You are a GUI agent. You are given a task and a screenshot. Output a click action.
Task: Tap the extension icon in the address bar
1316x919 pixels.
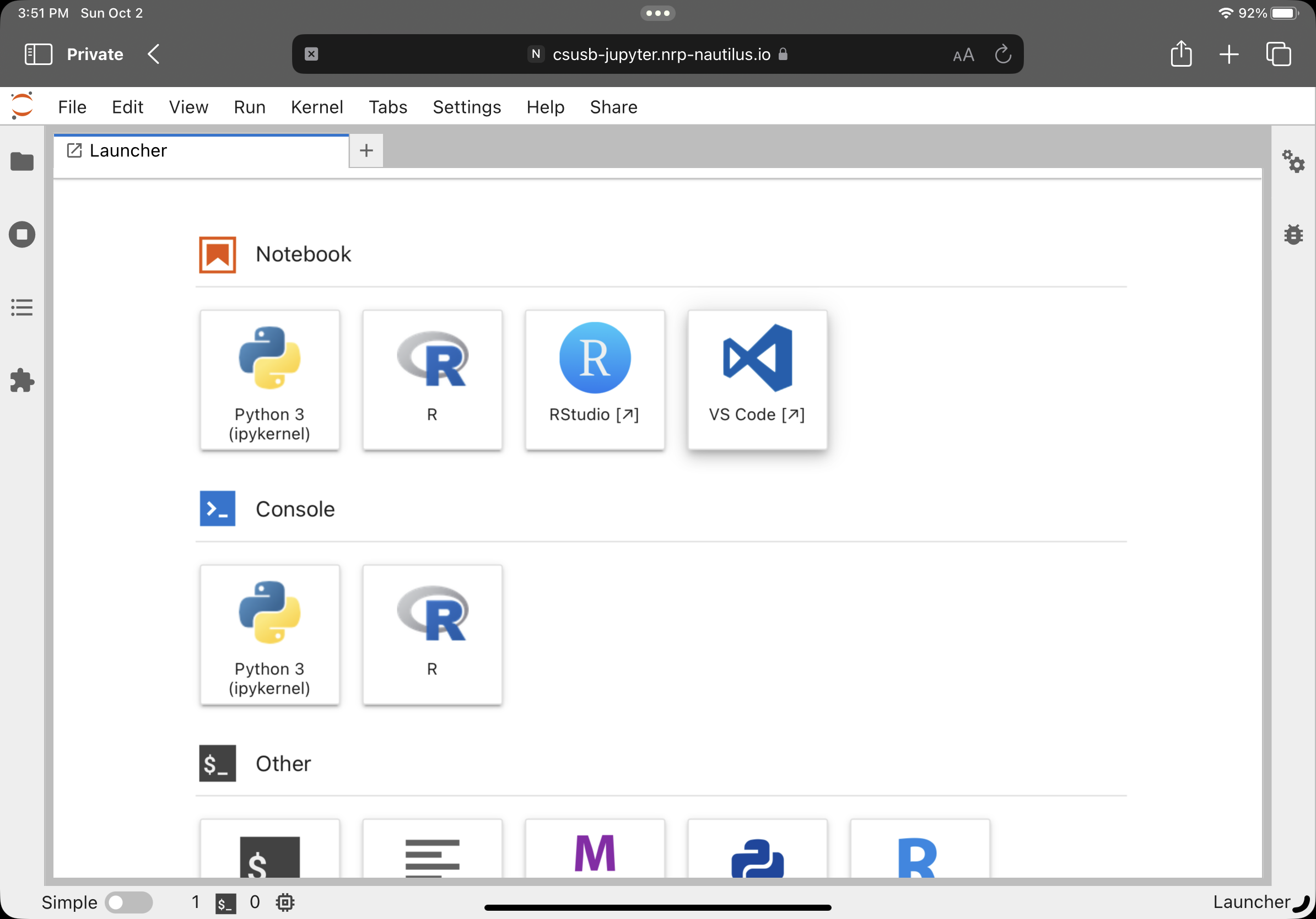[x=311, y=54]
